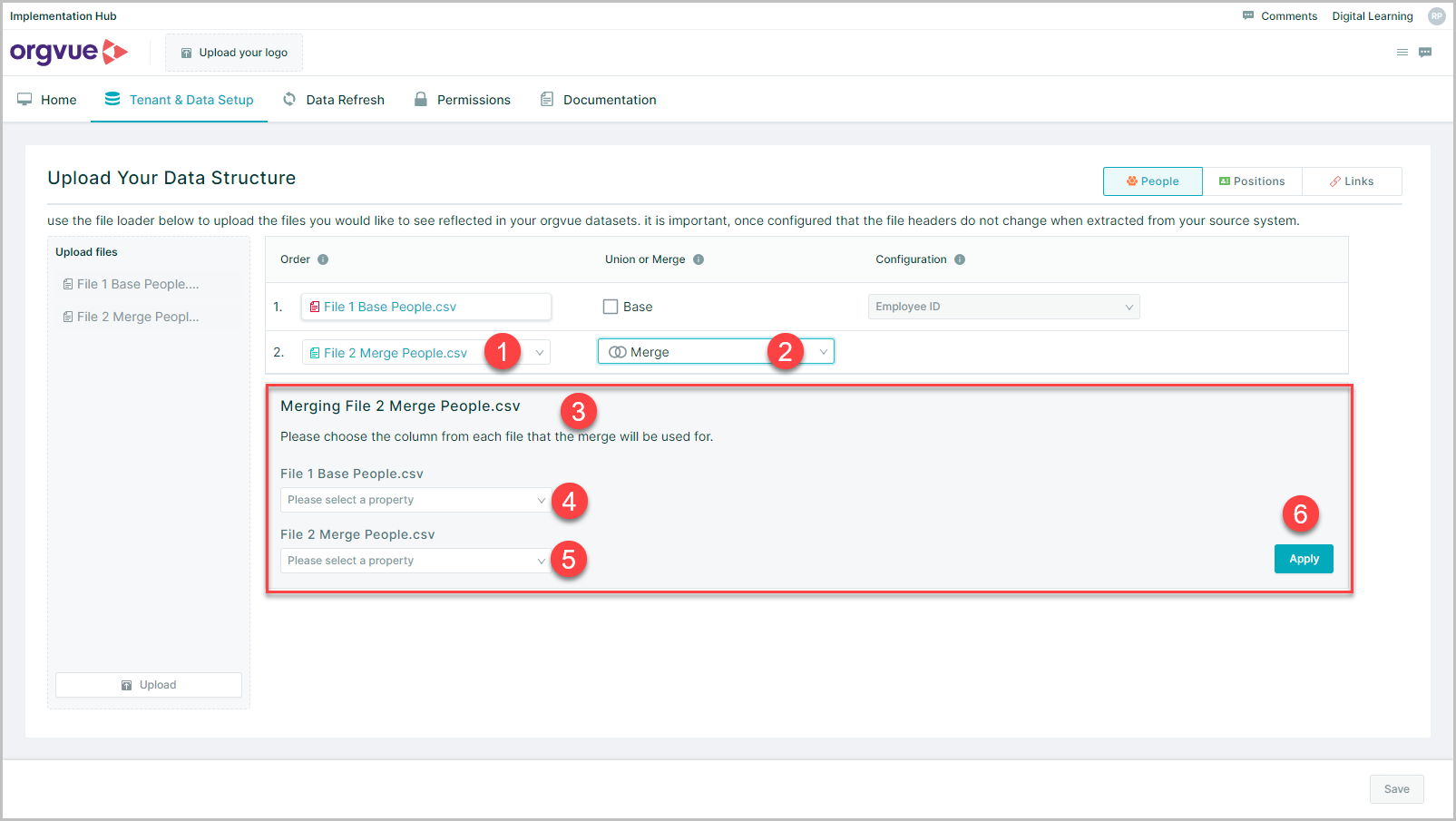Show info tooltip for Order

point(323,259)
